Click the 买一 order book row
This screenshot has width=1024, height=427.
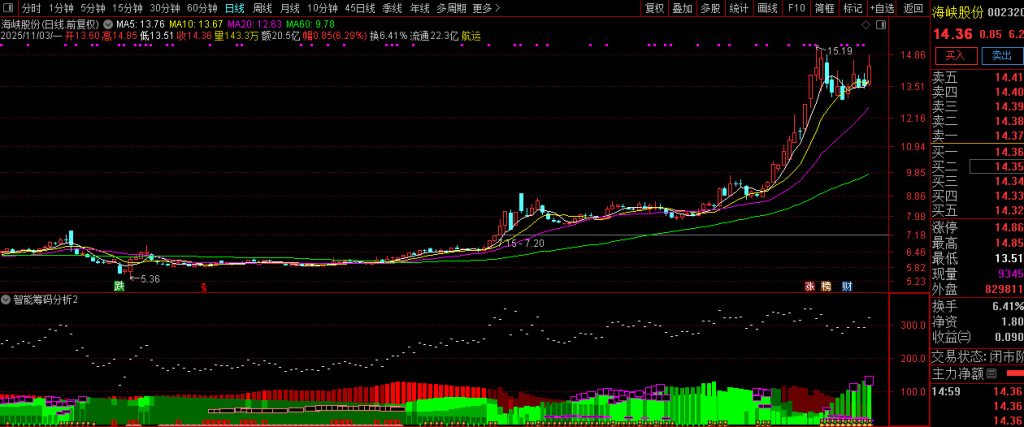coord(977,151)
